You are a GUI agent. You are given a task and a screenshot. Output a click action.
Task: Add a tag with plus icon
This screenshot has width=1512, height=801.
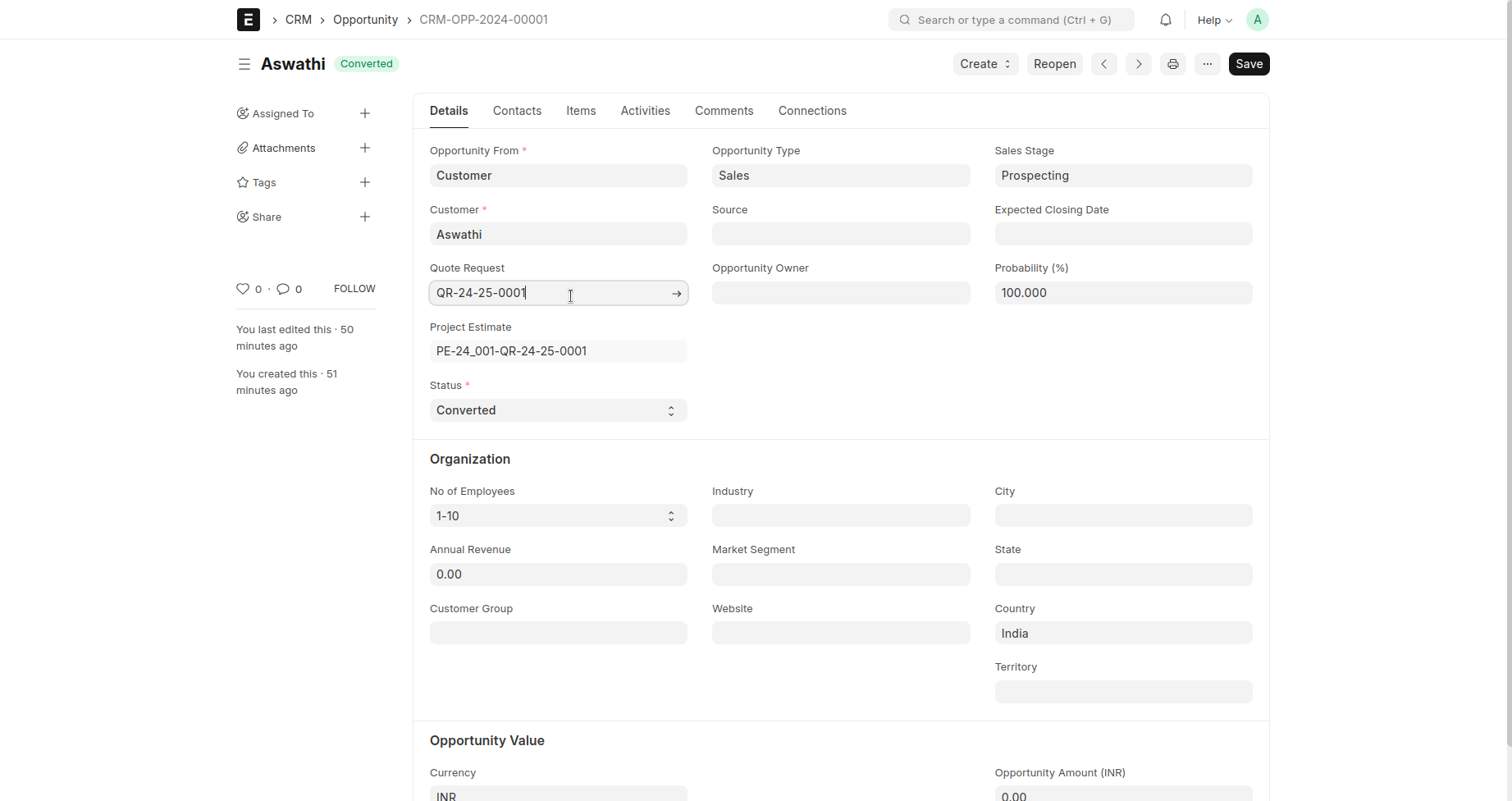[365, 182]
